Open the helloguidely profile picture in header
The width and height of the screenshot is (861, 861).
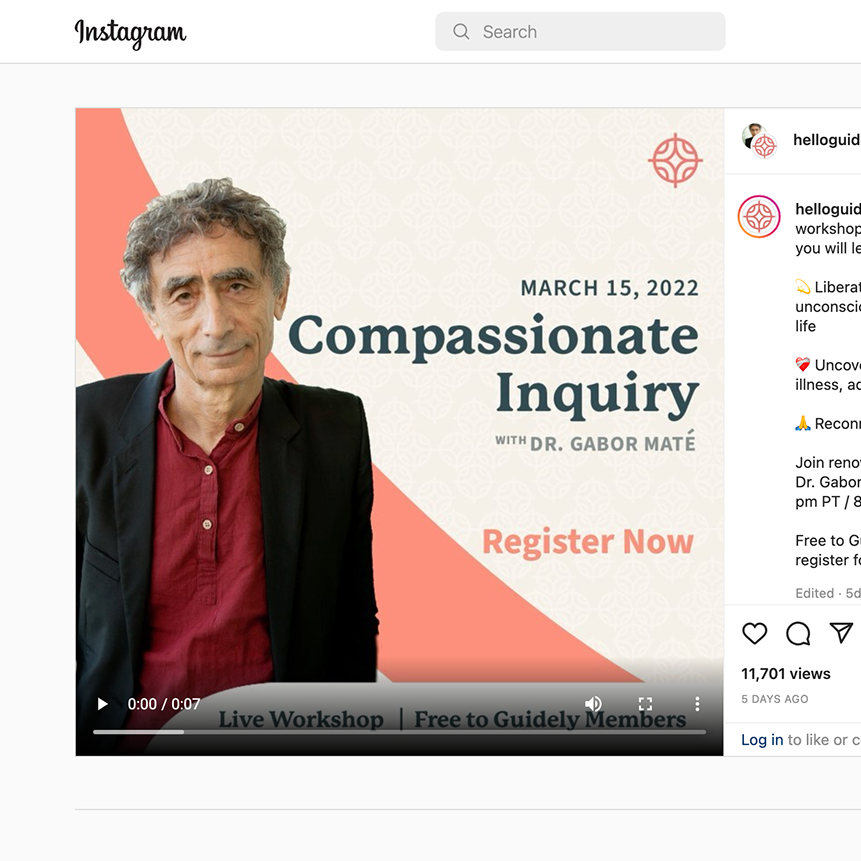[759, 141]
